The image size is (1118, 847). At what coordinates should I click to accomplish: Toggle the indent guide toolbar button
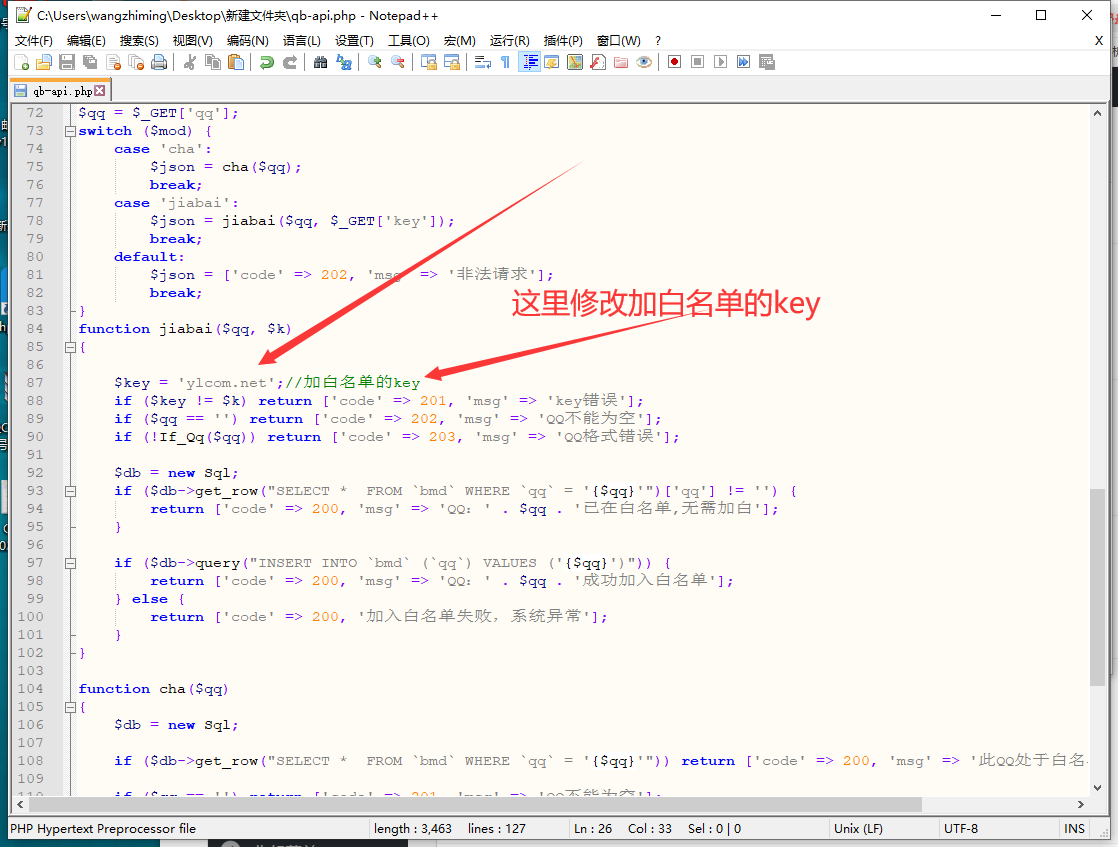click(x=529, y=63)
